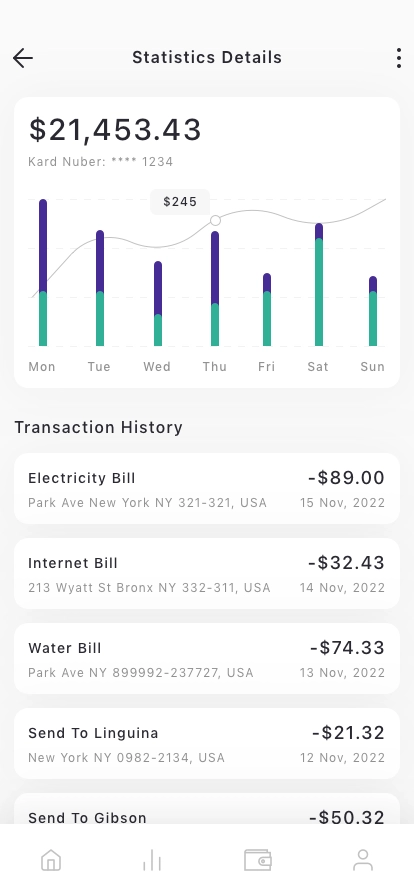The width and height of the screenshot is (414, 896).
Task: Select the Sun label on the chart axis
Action: (372, 367)
